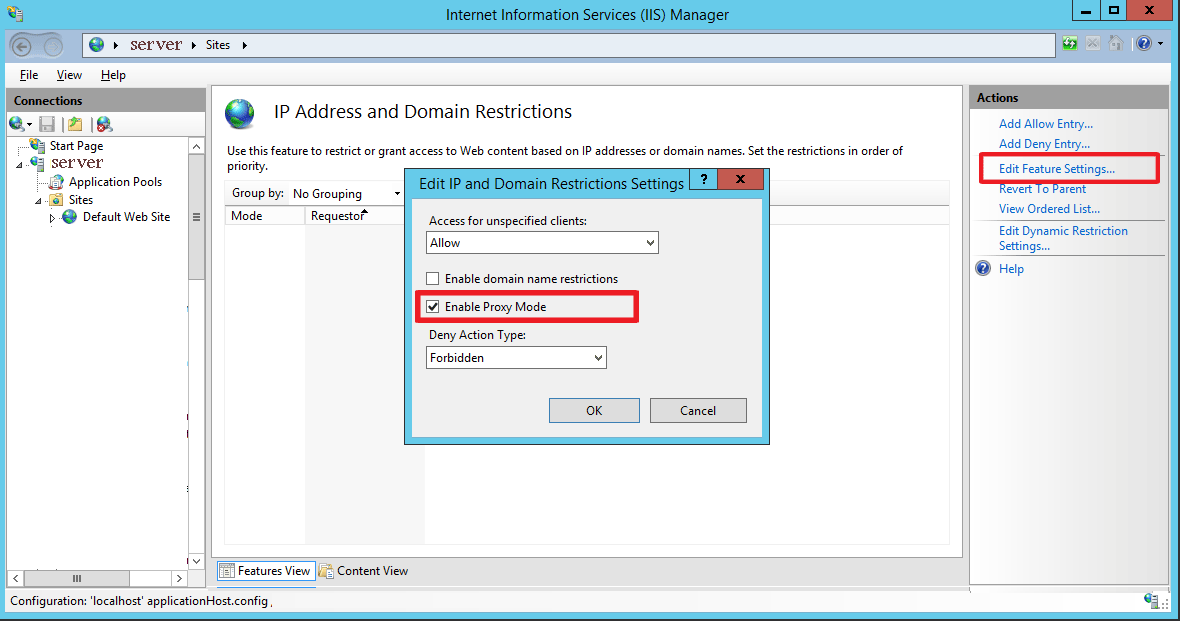The height and width of the screenshot is (621, 1180).
Task: Click Connections tree scroll down arrow
Action: [196, 561]
